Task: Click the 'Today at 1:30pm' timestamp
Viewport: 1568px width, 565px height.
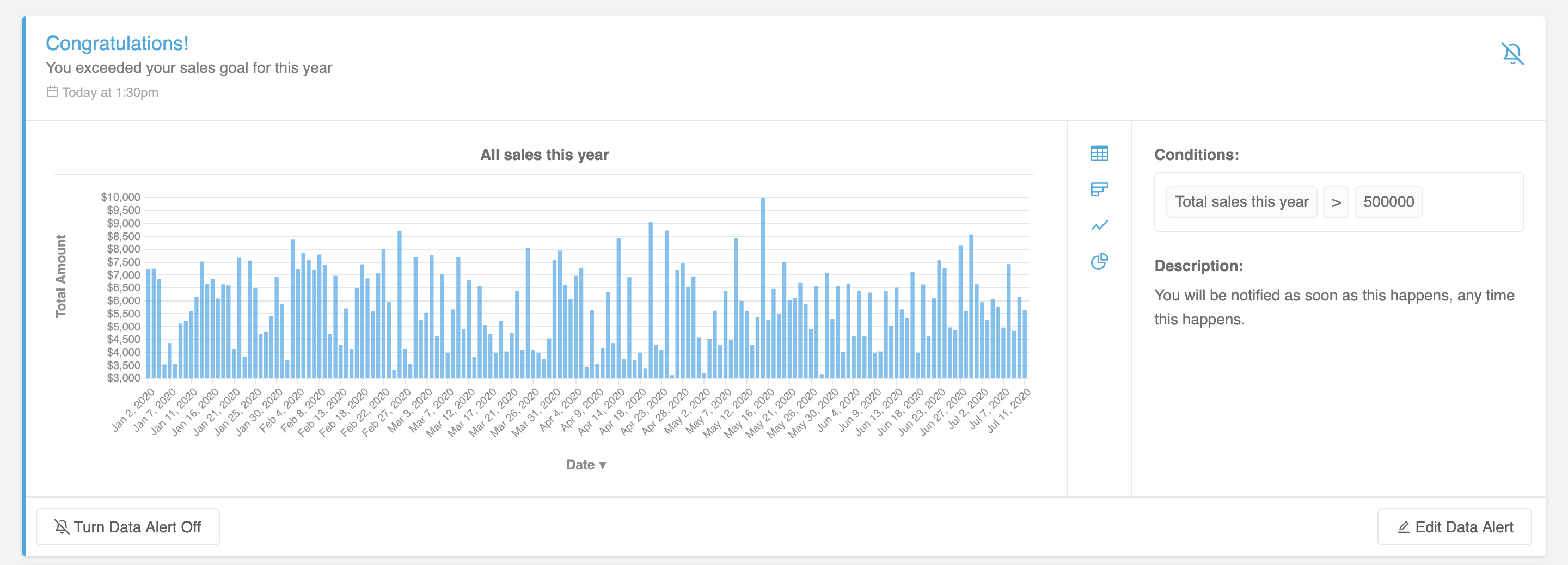Action: click(x=110, y=93)
